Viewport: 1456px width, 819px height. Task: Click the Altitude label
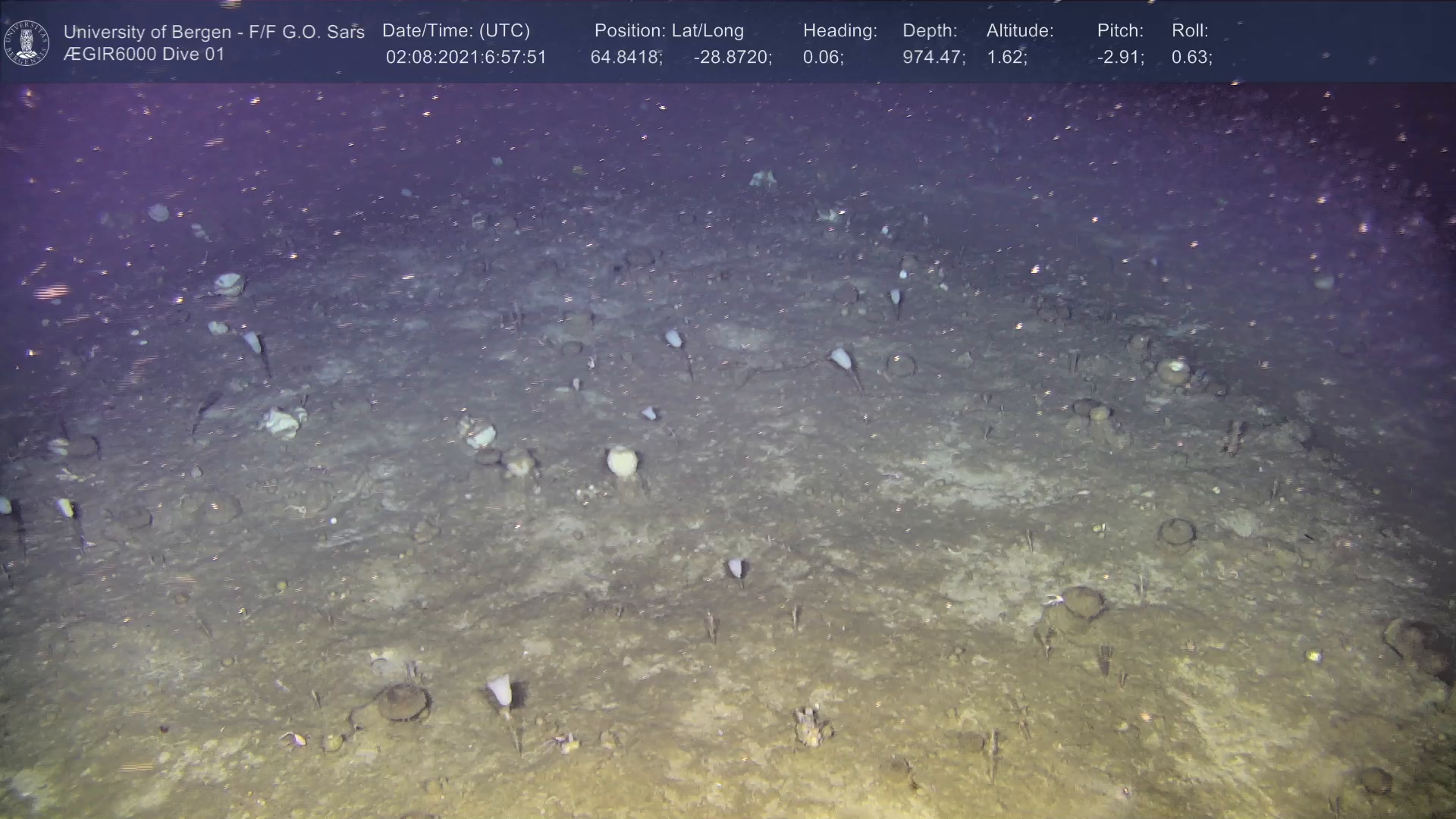(x=1020, y=31)
